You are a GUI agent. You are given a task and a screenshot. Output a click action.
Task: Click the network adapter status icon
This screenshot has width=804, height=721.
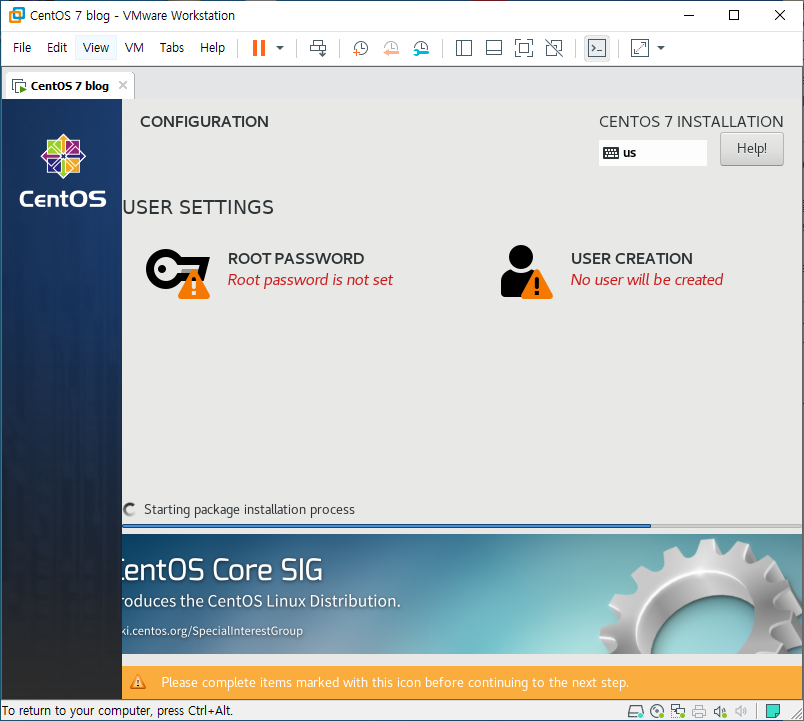click(x=678, y=711)
